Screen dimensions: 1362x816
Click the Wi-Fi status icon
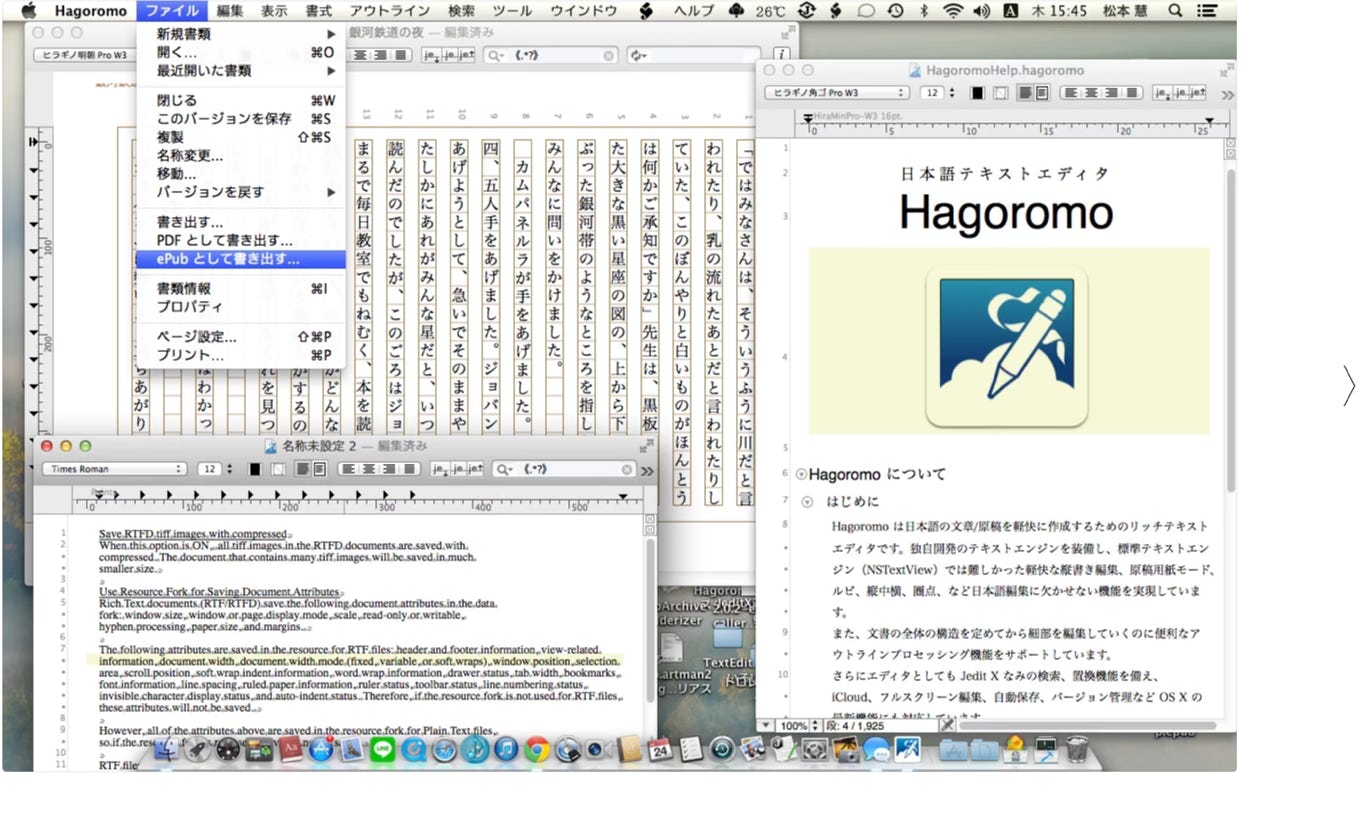953,11
